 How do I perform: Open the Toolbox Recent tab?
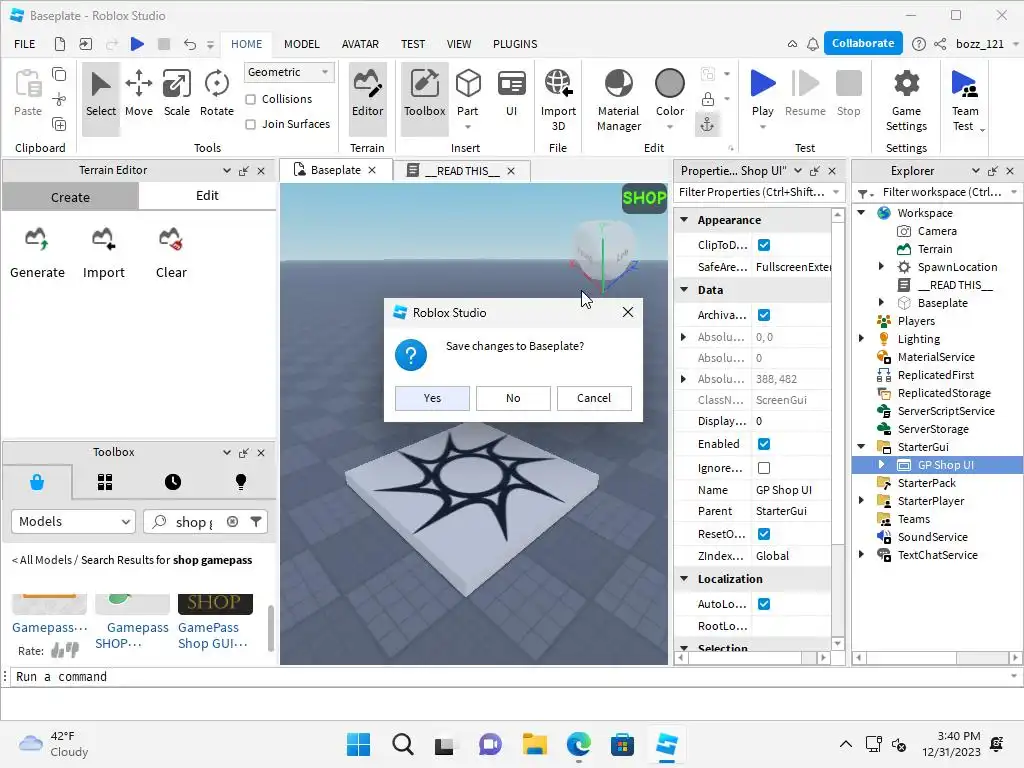click(173, 482)
